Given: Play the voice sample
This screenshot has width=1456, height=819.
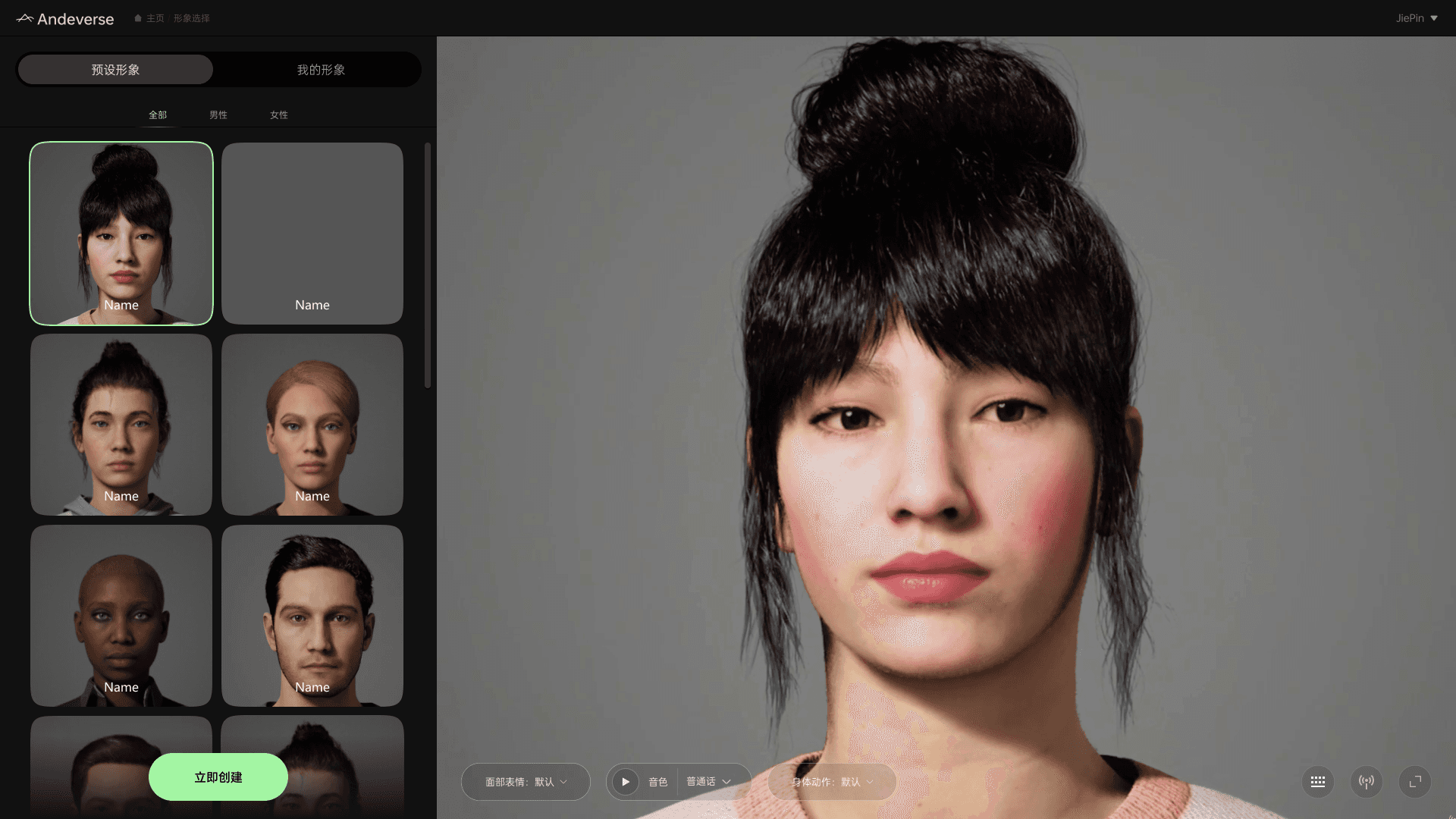Looking at the screenshot, I should click(626, 782).
